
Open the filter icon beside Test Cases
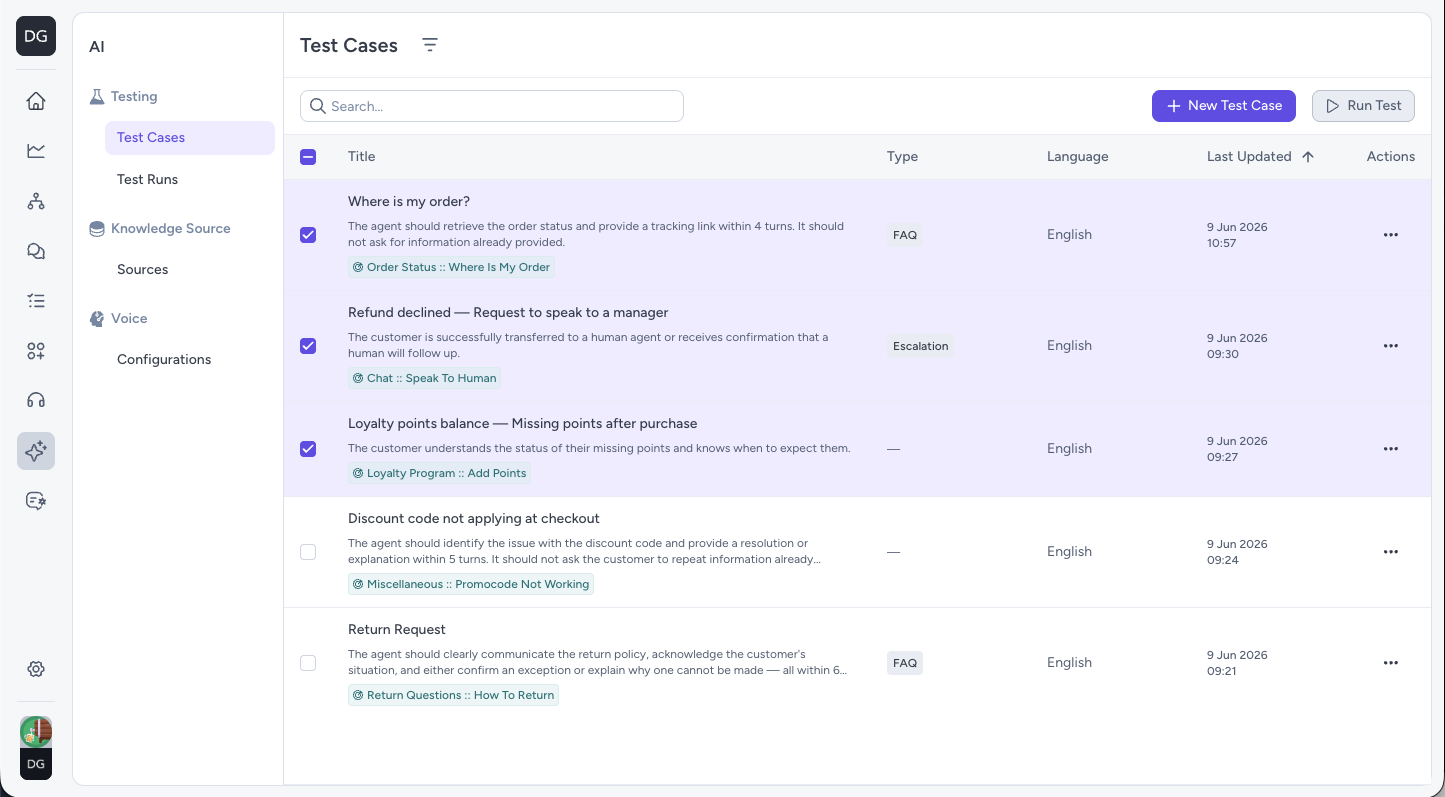430,45
